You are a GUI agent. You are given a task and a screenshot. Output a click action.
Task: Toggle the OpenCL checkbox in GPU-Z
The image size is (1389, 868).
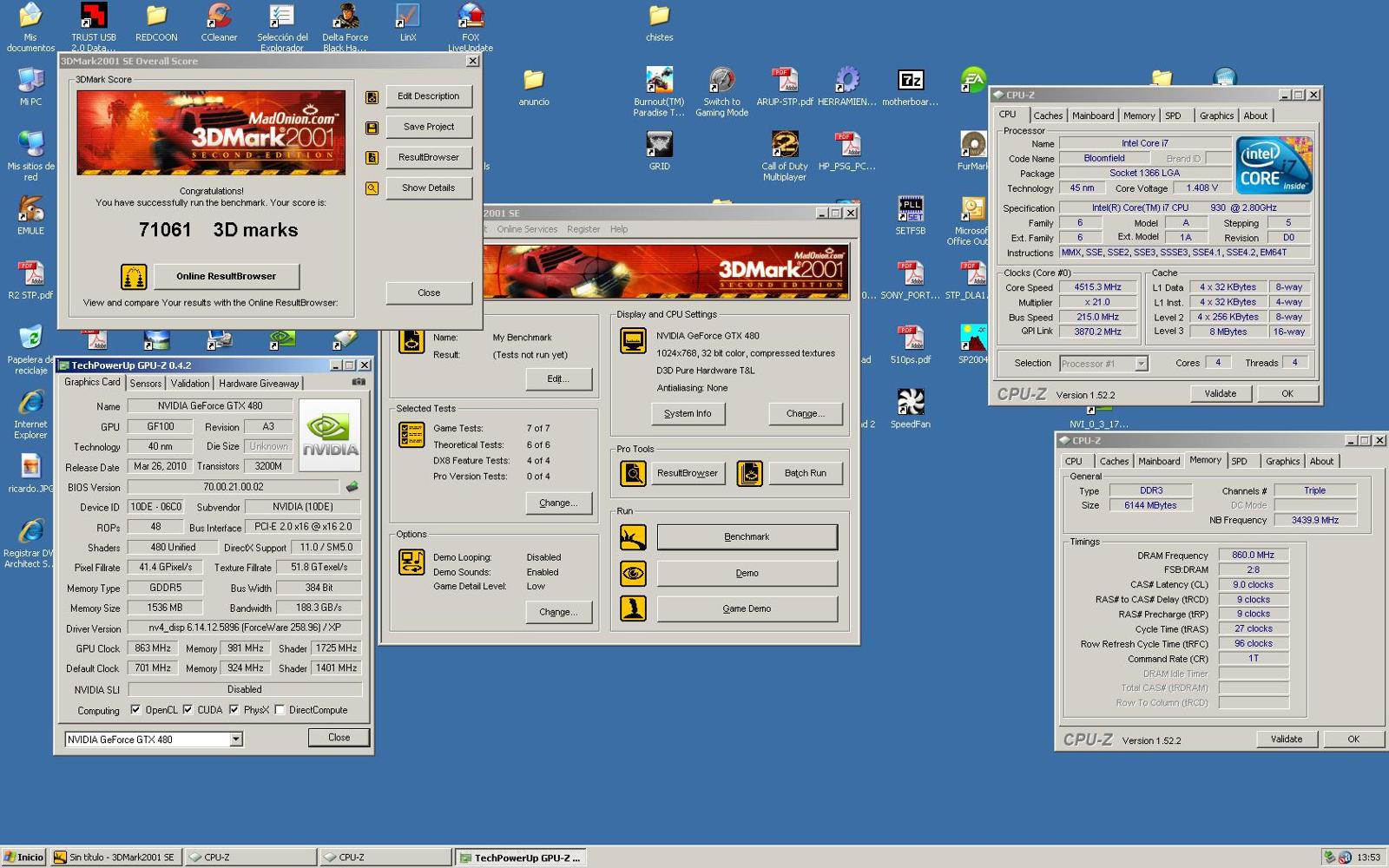click(135, 710)
